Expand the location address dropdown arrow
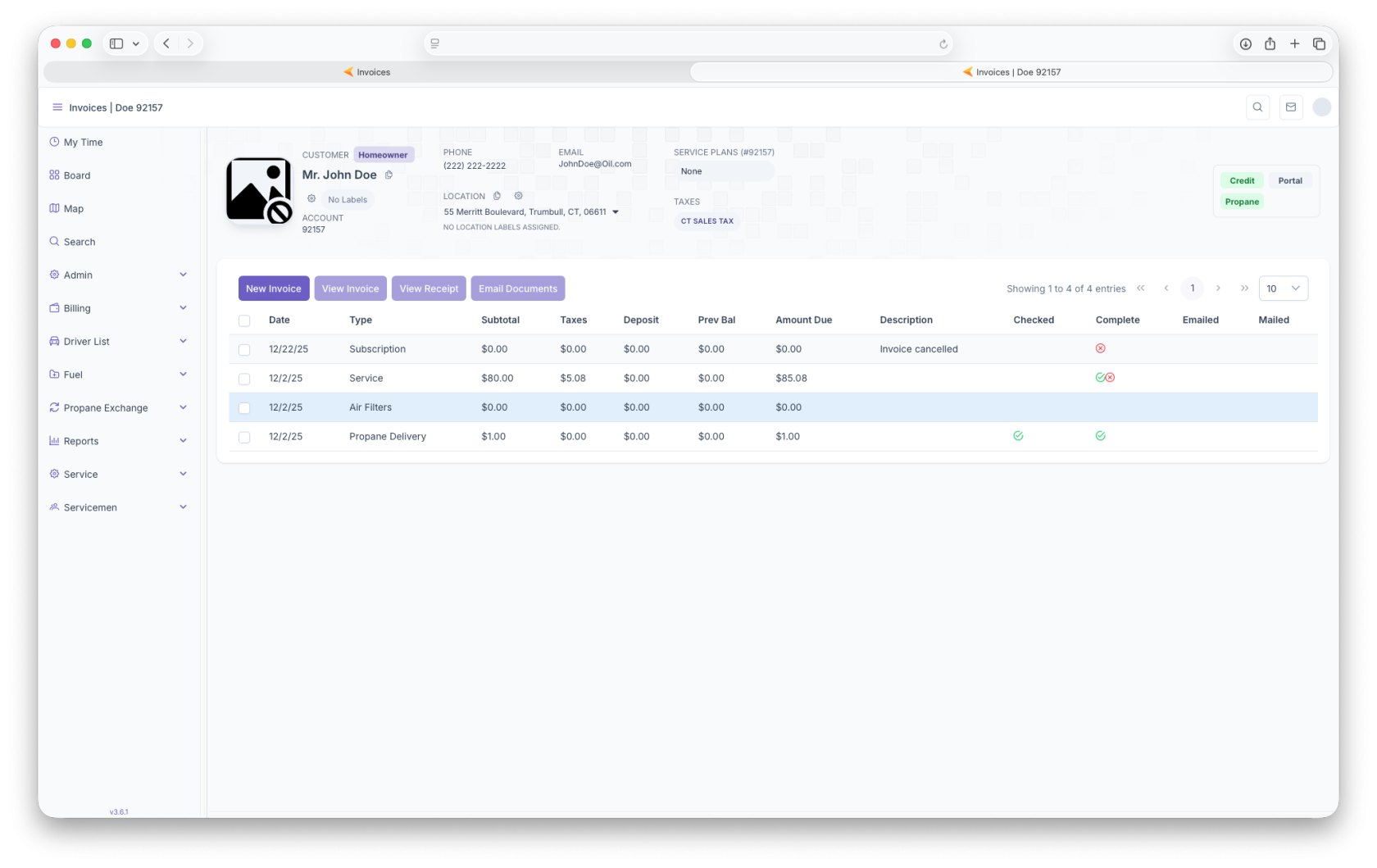Viewport: 1377px width, 868px height. (x=616, y=212)
